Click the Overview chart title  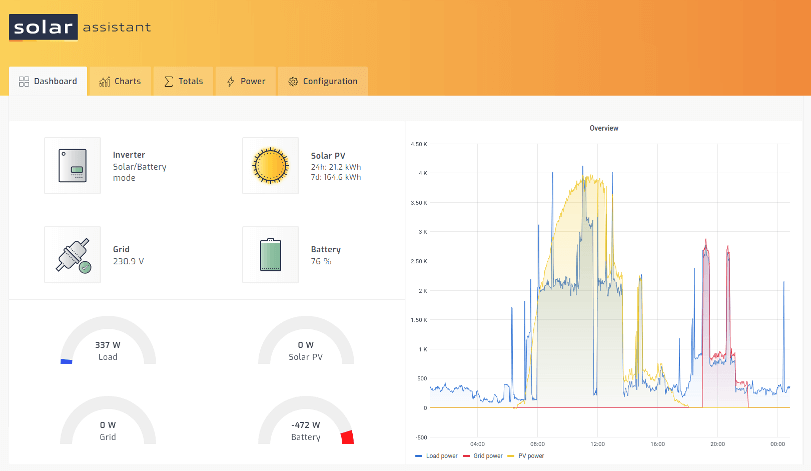604,128
